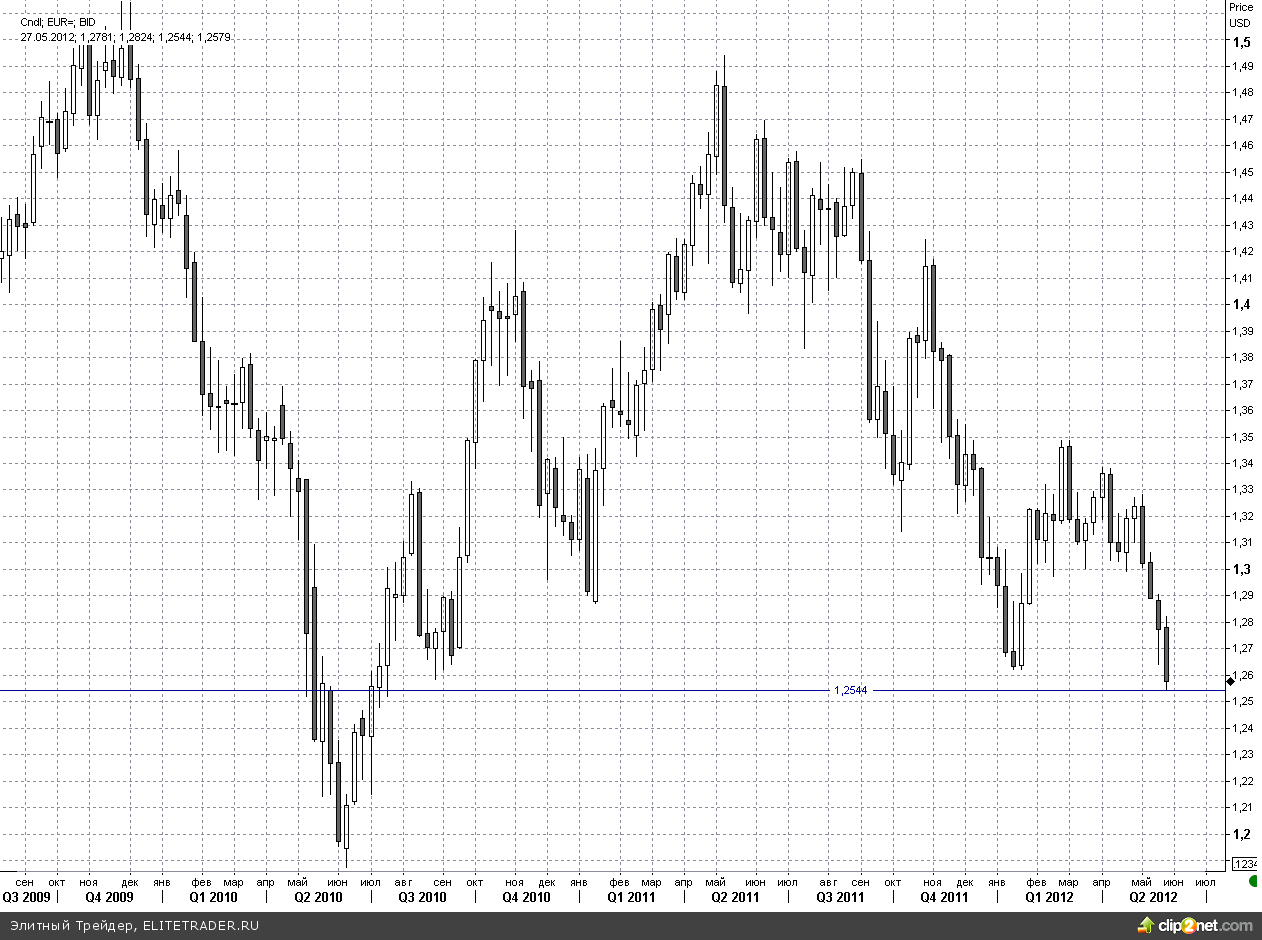Select the Q4 2009 quarter label

click(109, 898)
